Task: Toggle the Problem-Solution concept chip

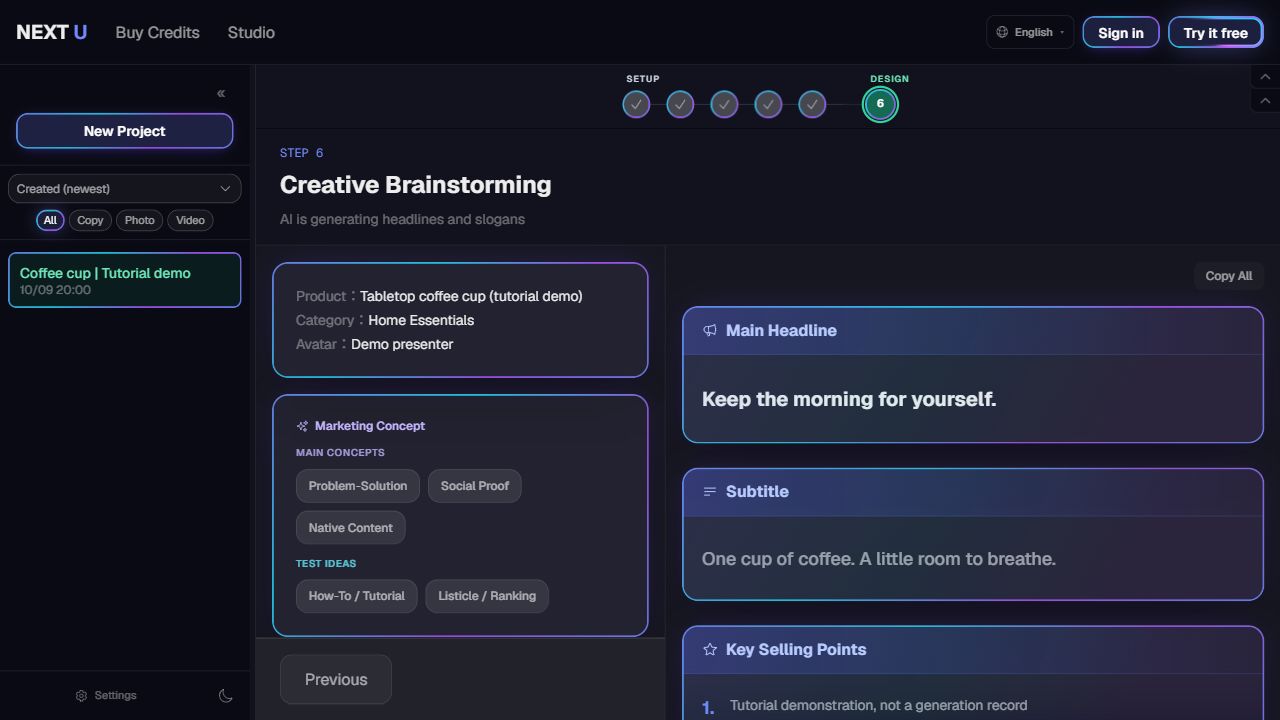Action: [x=358, y=486]
